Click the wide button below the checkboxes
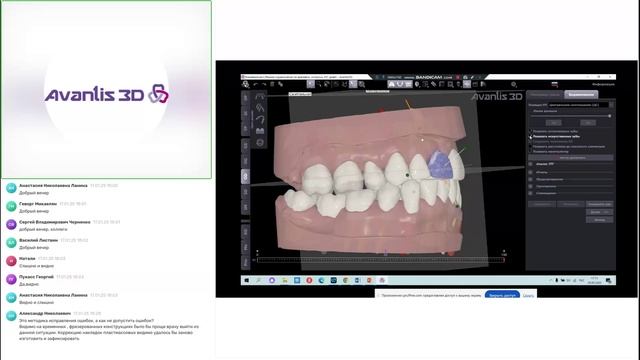Screen dimensions: 640x360 (571, 158)
